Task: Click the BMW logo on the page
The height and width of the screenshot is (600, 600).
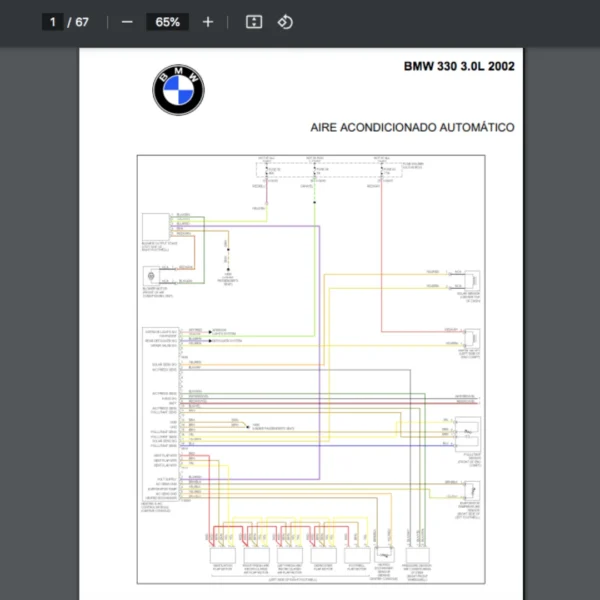Action: tap(178, 91)
